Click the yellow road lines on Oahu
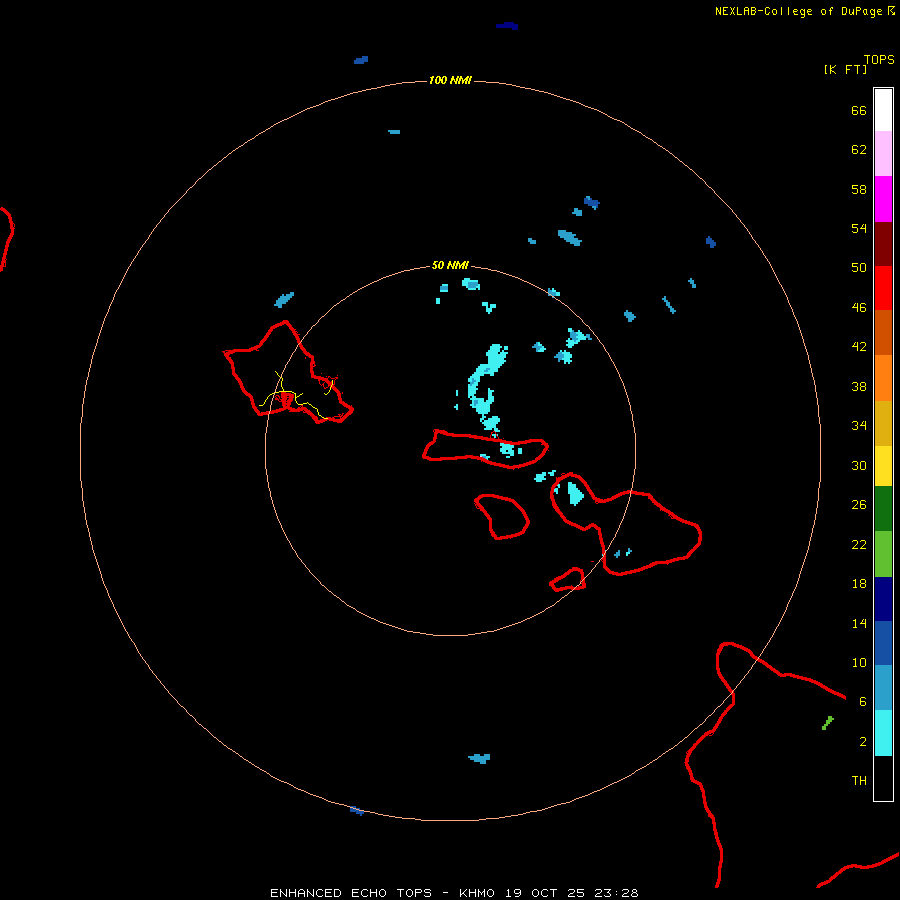This screenshot has width=900, height=900. pos(297,395)
